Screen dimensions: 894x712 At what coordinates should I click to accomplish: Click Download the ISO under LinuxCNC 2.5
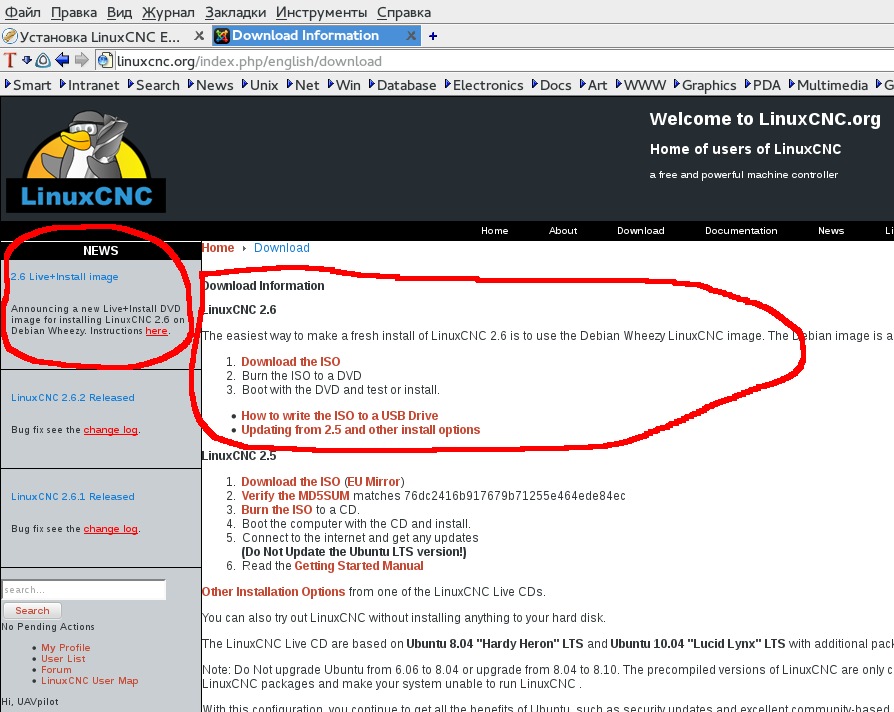291,482
